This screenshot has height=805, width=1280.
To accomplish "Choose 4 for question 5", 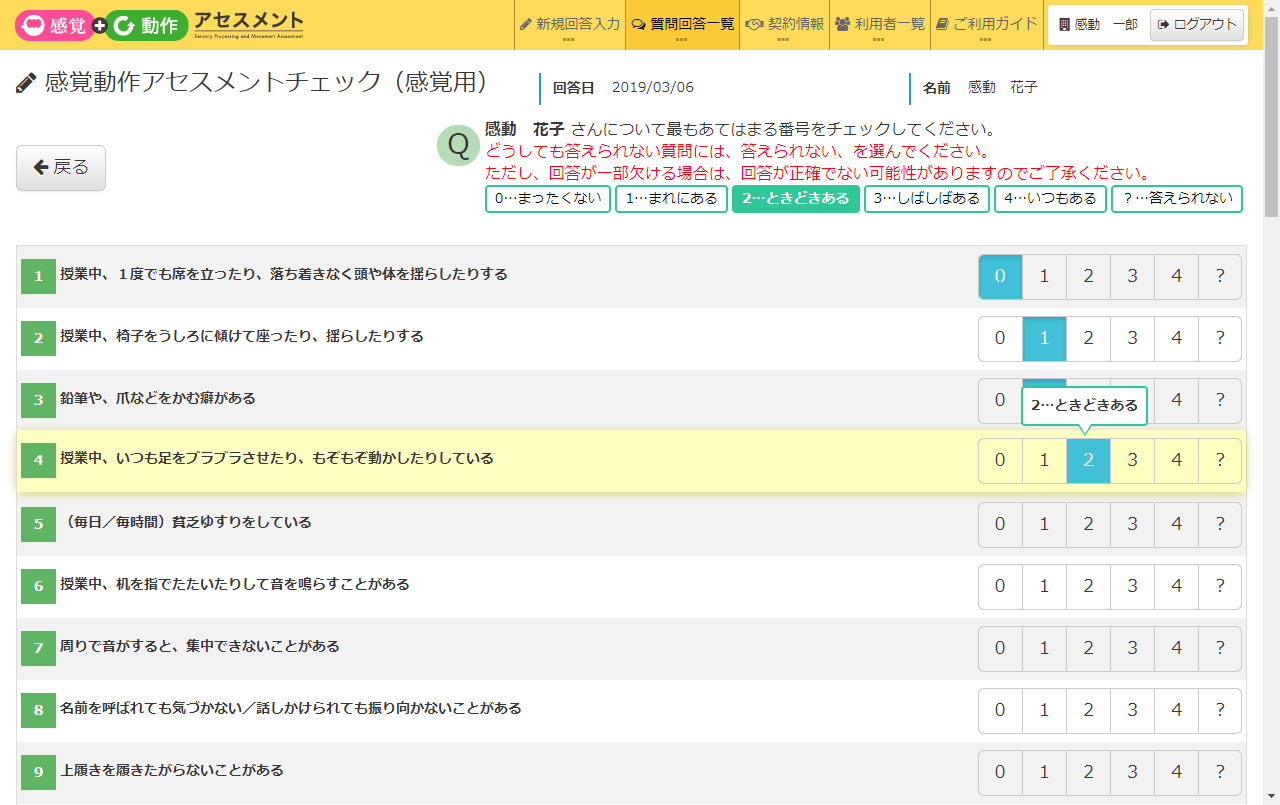I will [x=1176, y=525].
